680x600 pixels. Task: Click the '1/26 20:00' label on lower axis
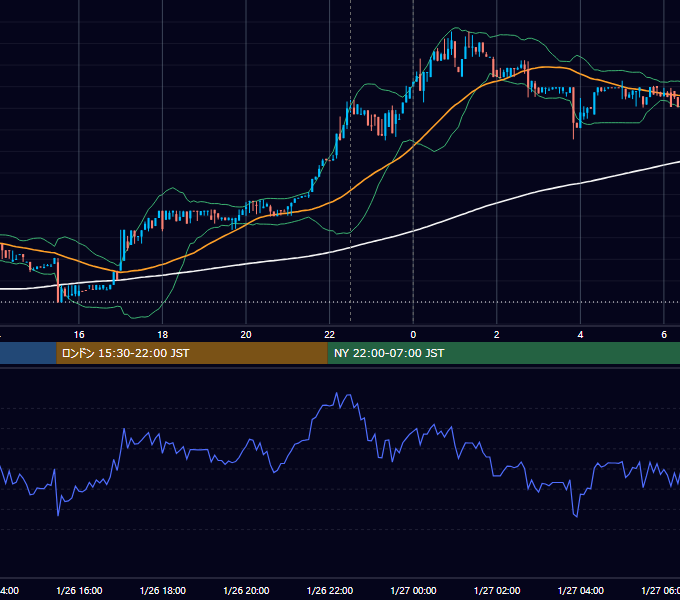[246, 590]
